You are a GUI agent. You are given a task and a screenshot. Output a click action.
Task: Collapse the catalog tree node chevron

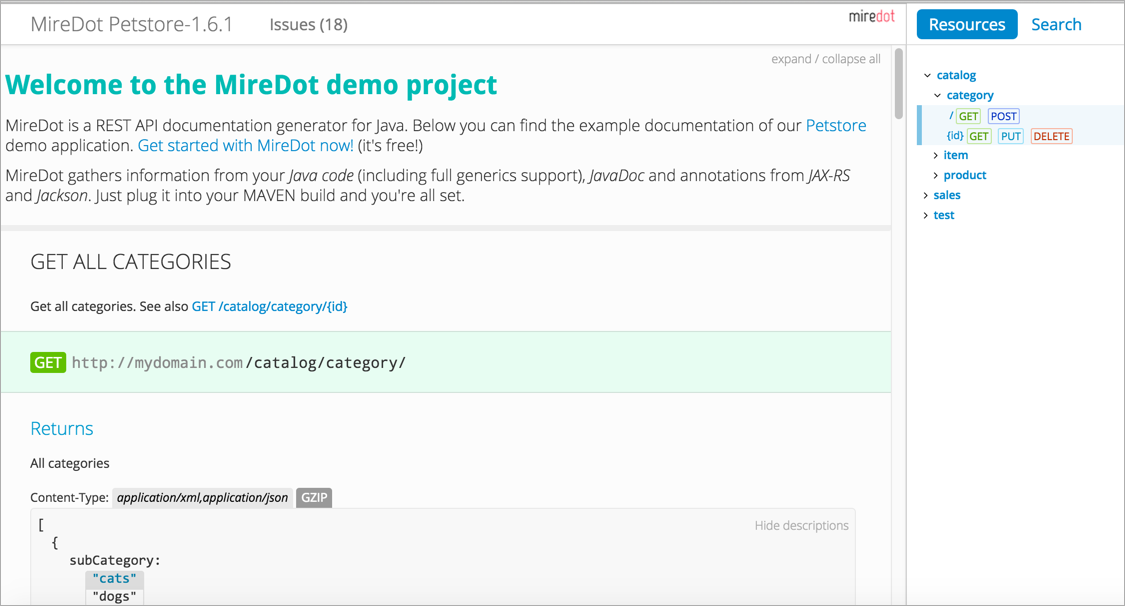[927, 75]
